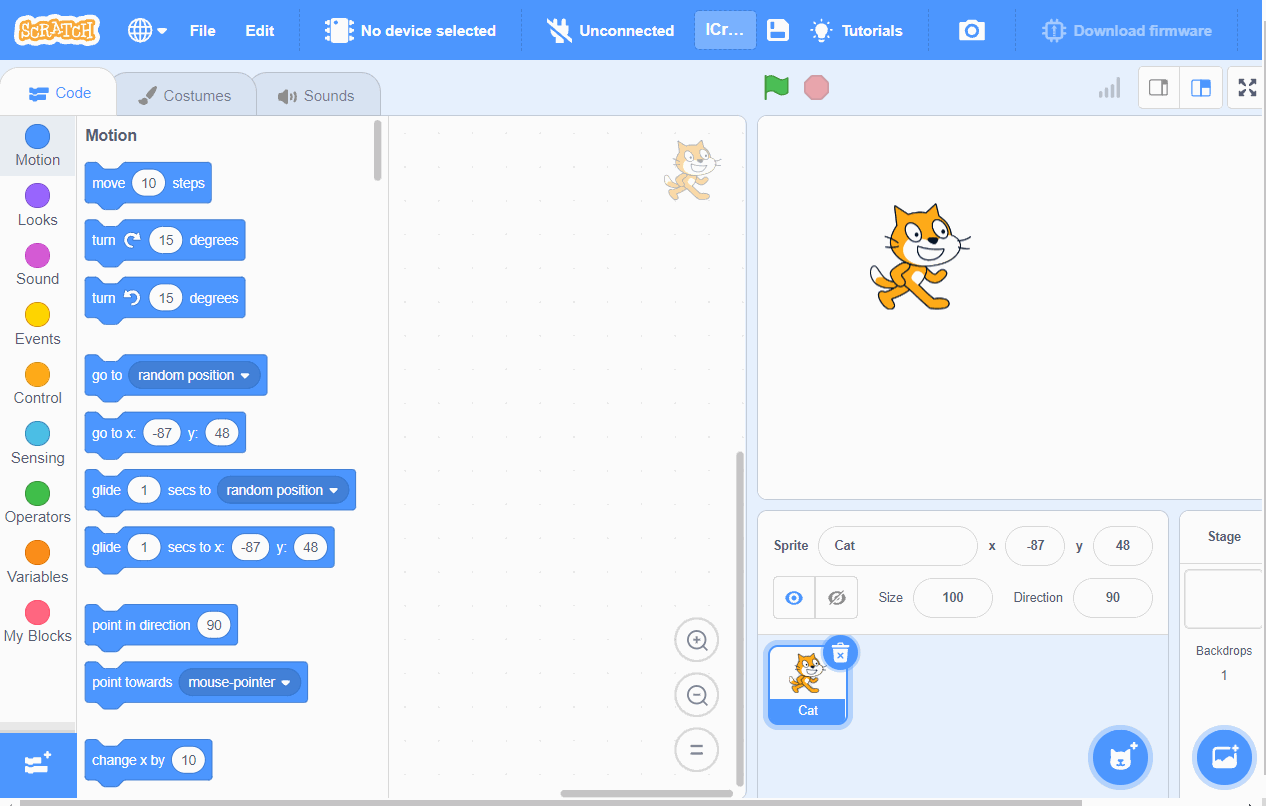
Task: Delete the Cat sprite with trash icon
Action: pos(841,653)
